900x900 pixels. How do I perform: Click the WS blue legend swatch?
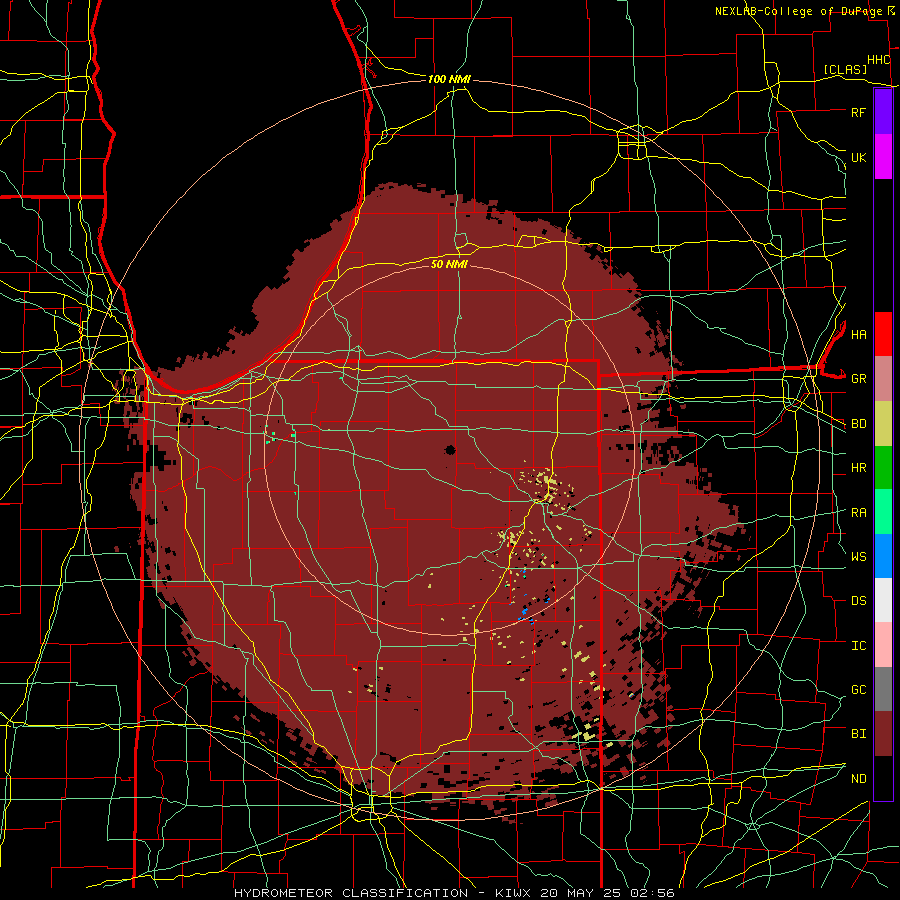[883, 556]
